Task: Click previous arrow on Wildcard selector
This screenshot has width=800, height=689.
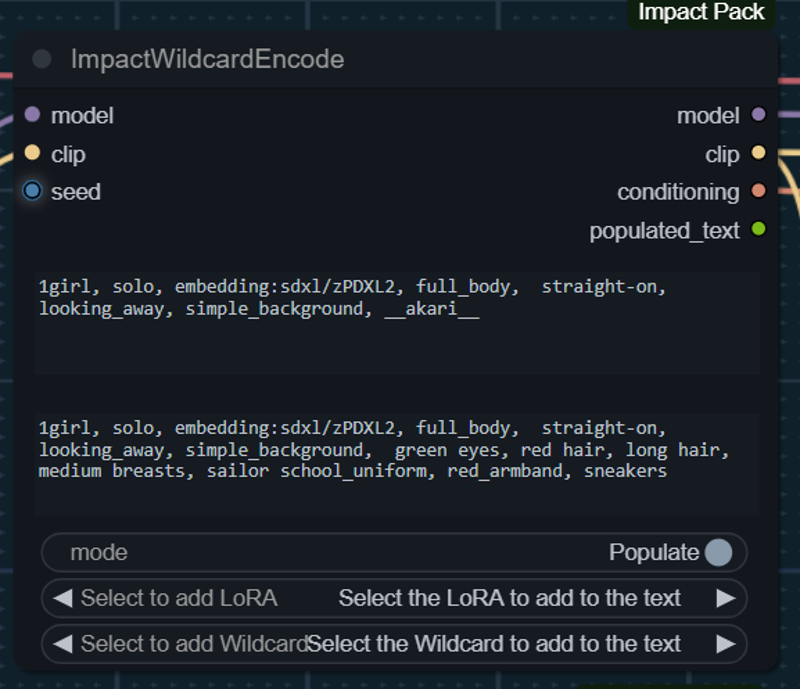Action: (x=63, y=644)
